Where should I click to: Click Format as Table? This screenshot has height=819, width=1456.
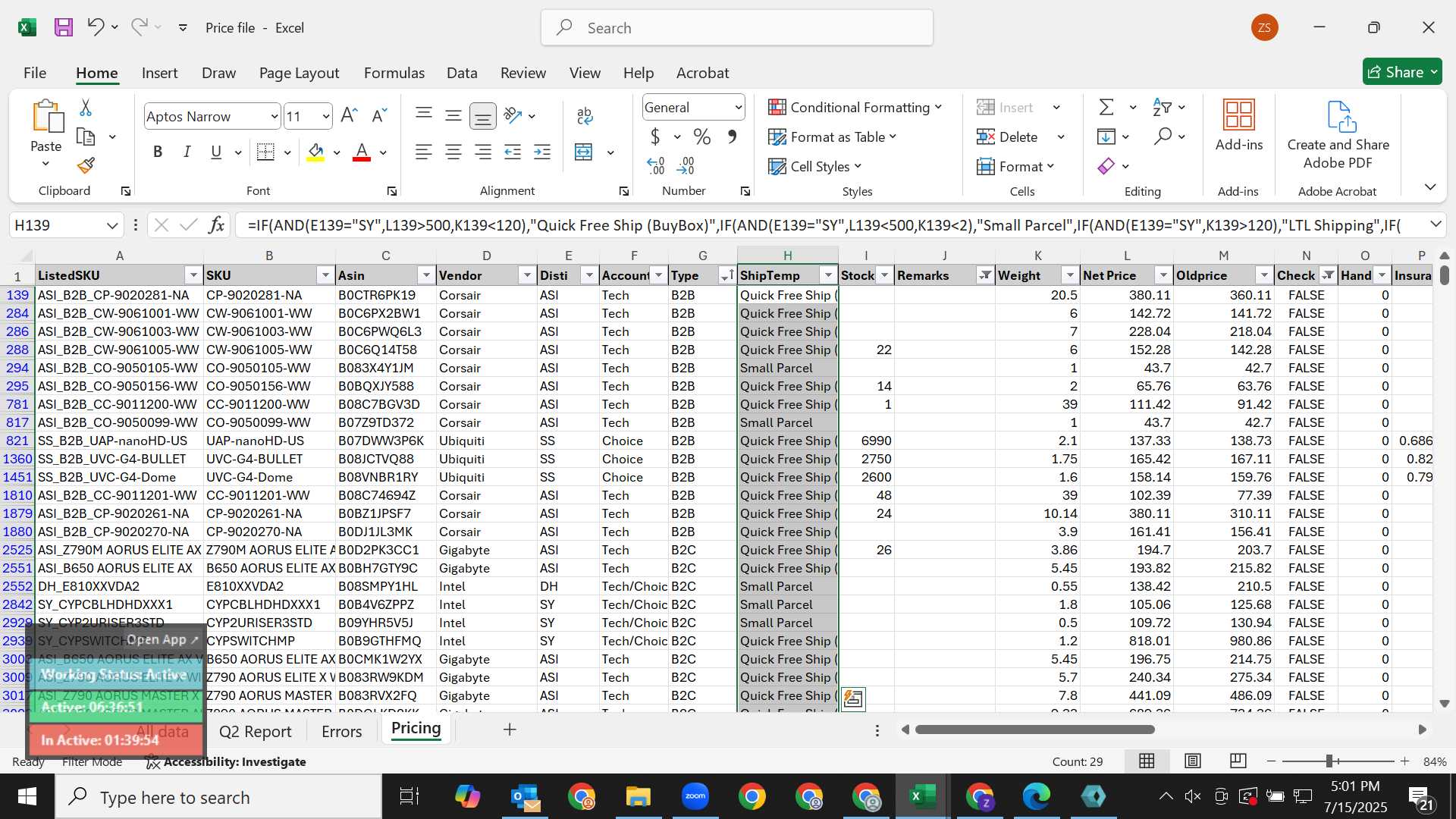tap(832, 137)
